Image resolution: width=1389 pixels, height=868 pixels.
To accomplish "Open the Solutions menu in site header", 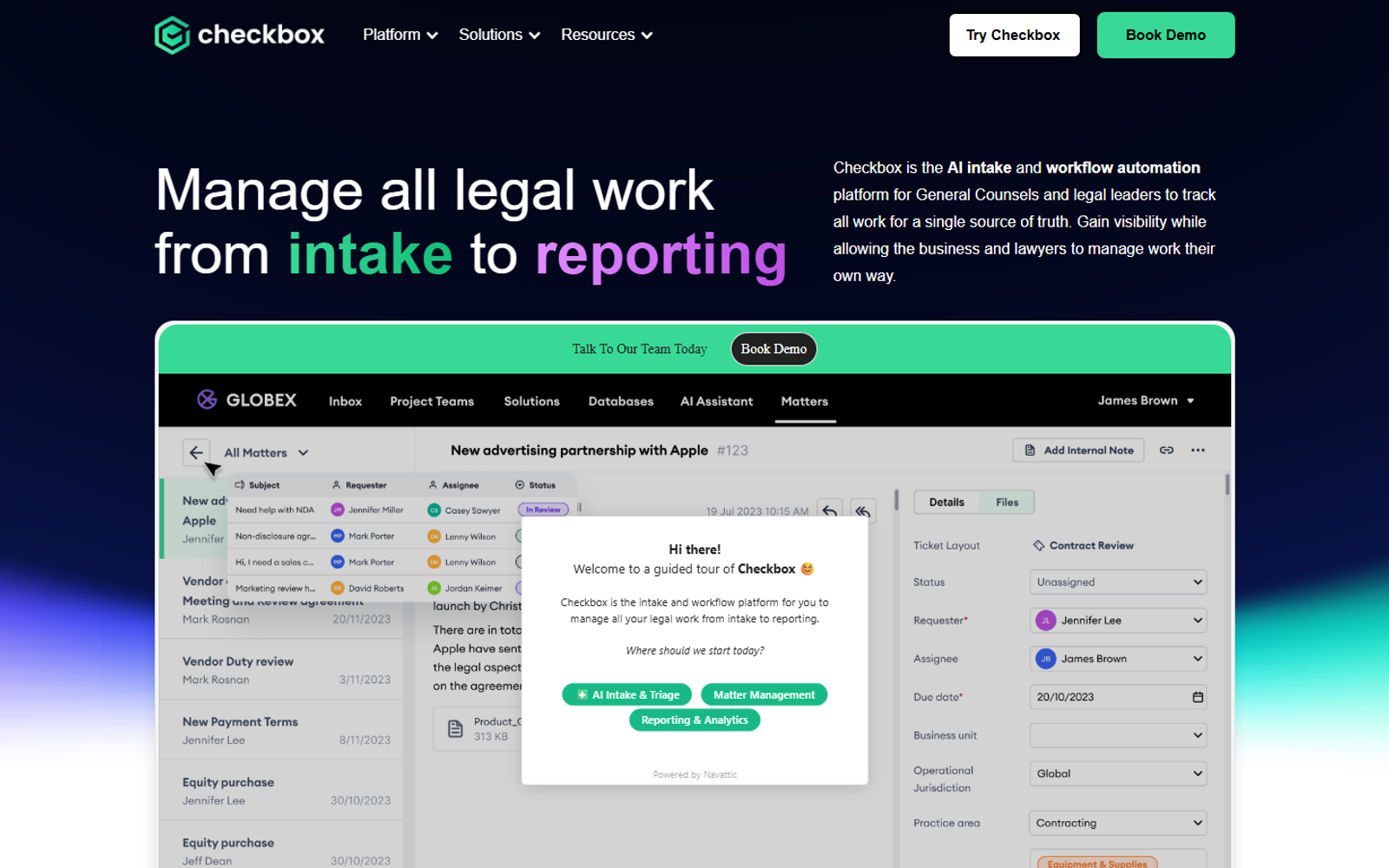I will pyautogui.click(x=499, y=35).
